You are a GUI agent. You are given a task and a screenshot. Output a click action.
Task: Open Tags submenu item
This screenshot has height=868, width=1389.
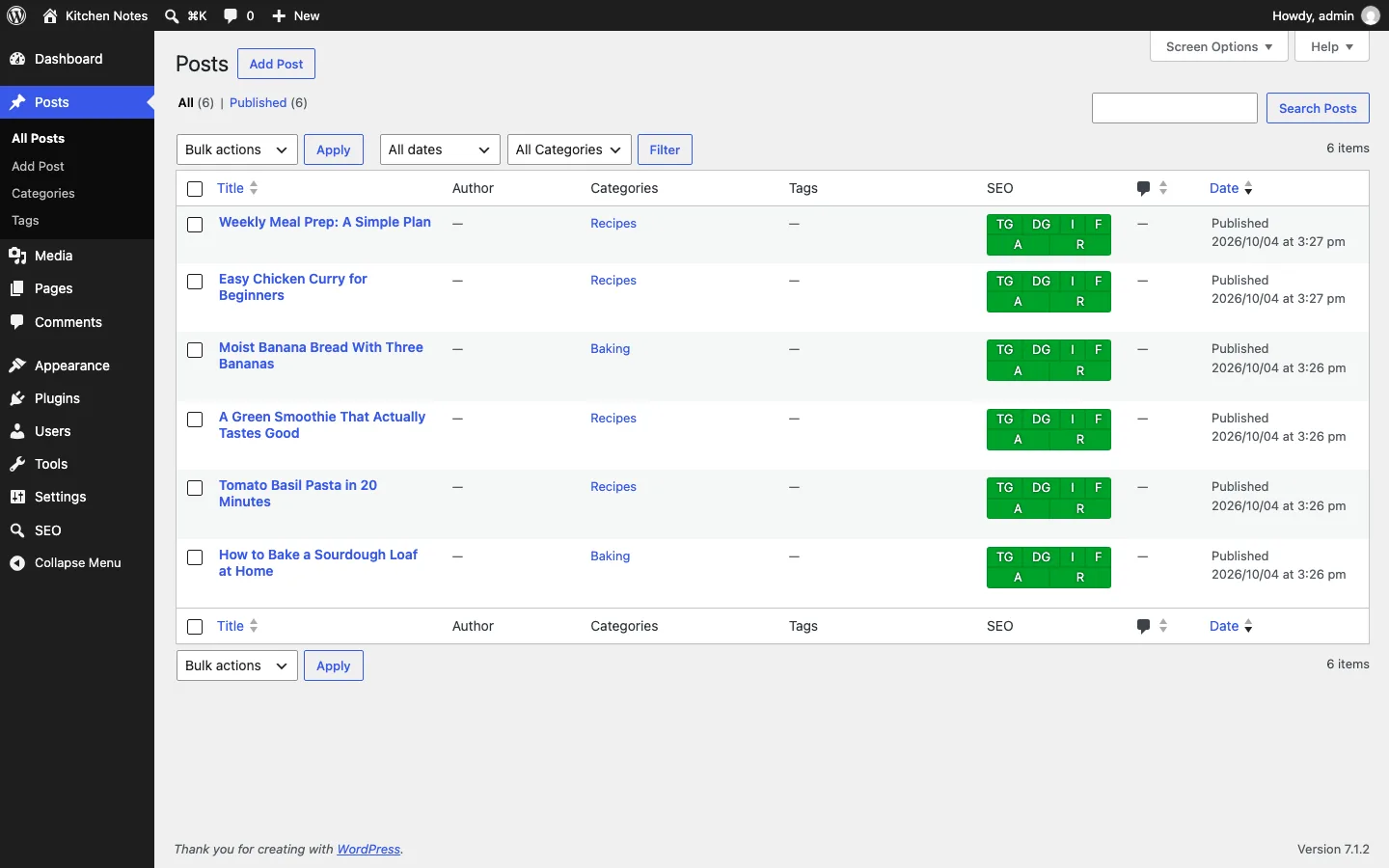pyautogui.click(x=26, y=221)
